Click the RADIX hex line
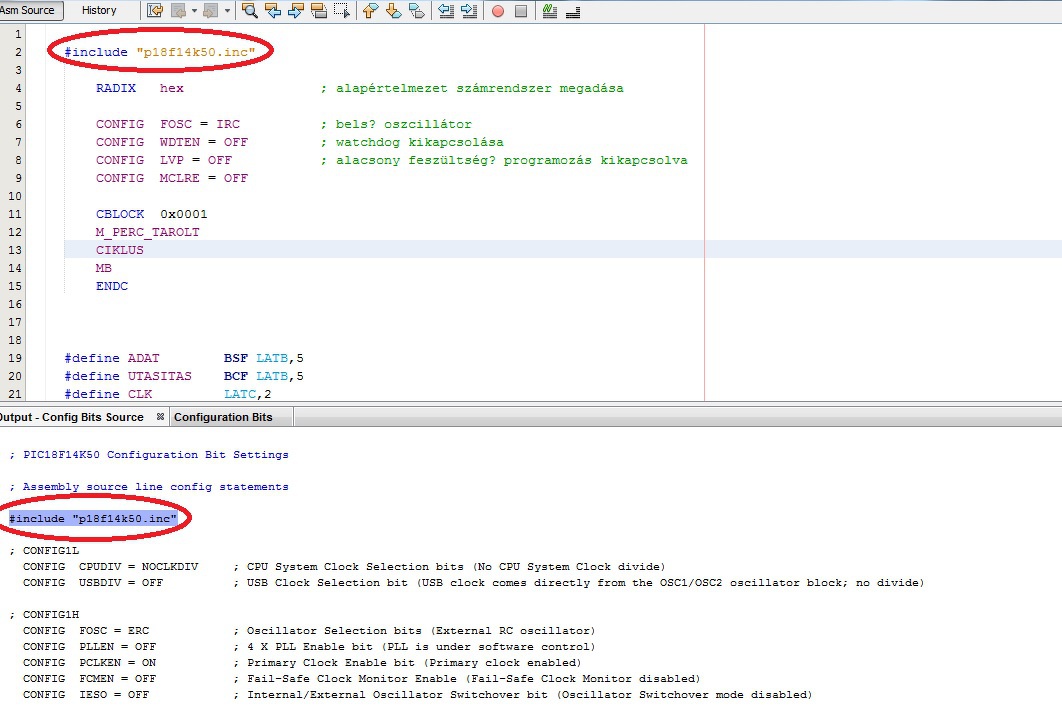The width and height of the screenshot is (1062, 716). (140, 88)
